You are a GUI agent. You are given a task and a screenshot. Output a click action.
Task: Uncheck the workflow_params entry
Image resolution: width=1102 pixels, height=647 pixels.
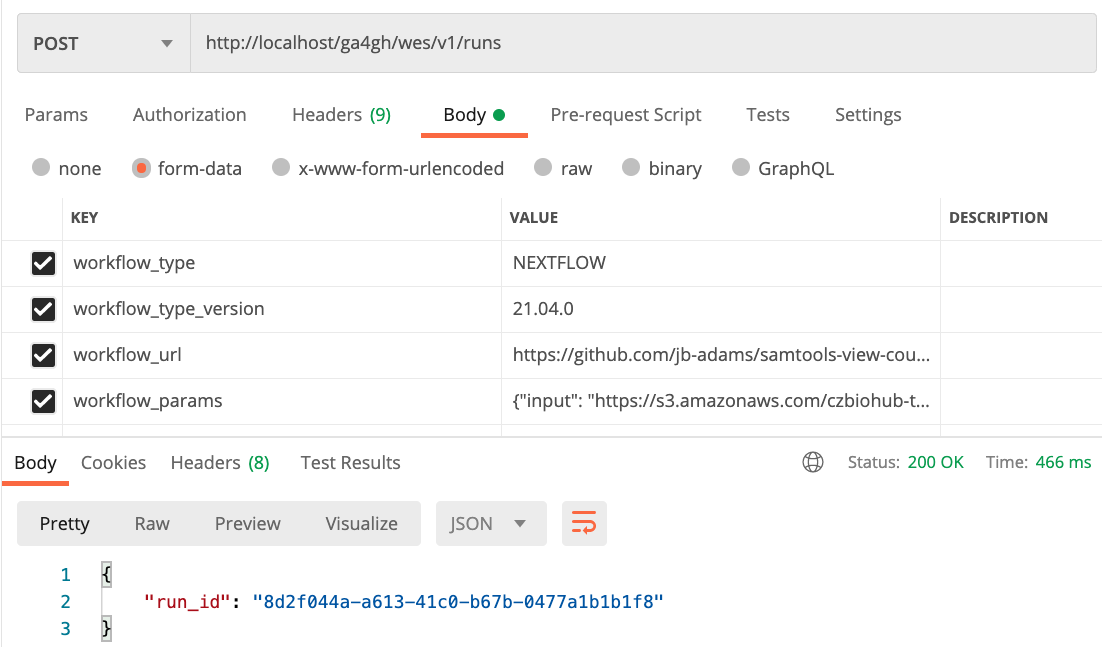coord(41,401)
